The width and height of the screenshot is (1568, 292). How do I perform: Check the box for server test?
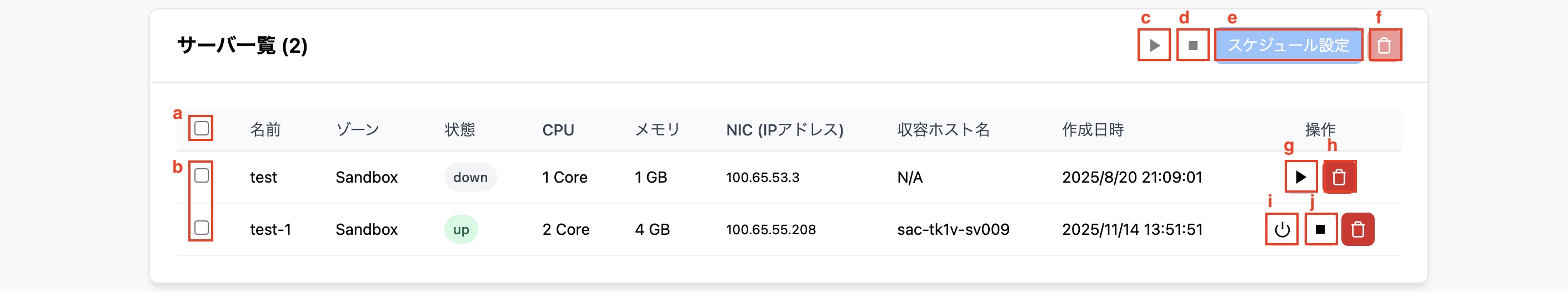[202, 176]
